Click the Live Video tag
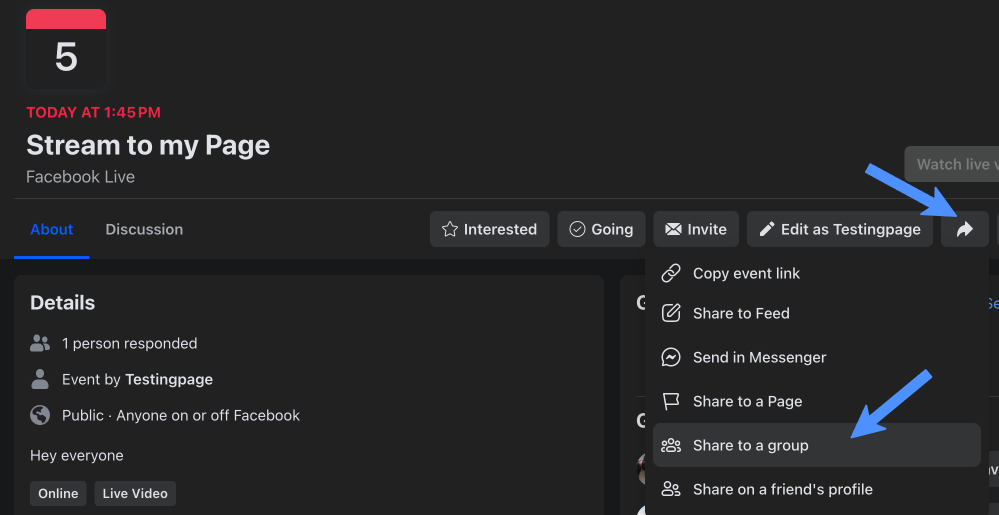Screen dimensions: 999x515 [x=135, y=493]
